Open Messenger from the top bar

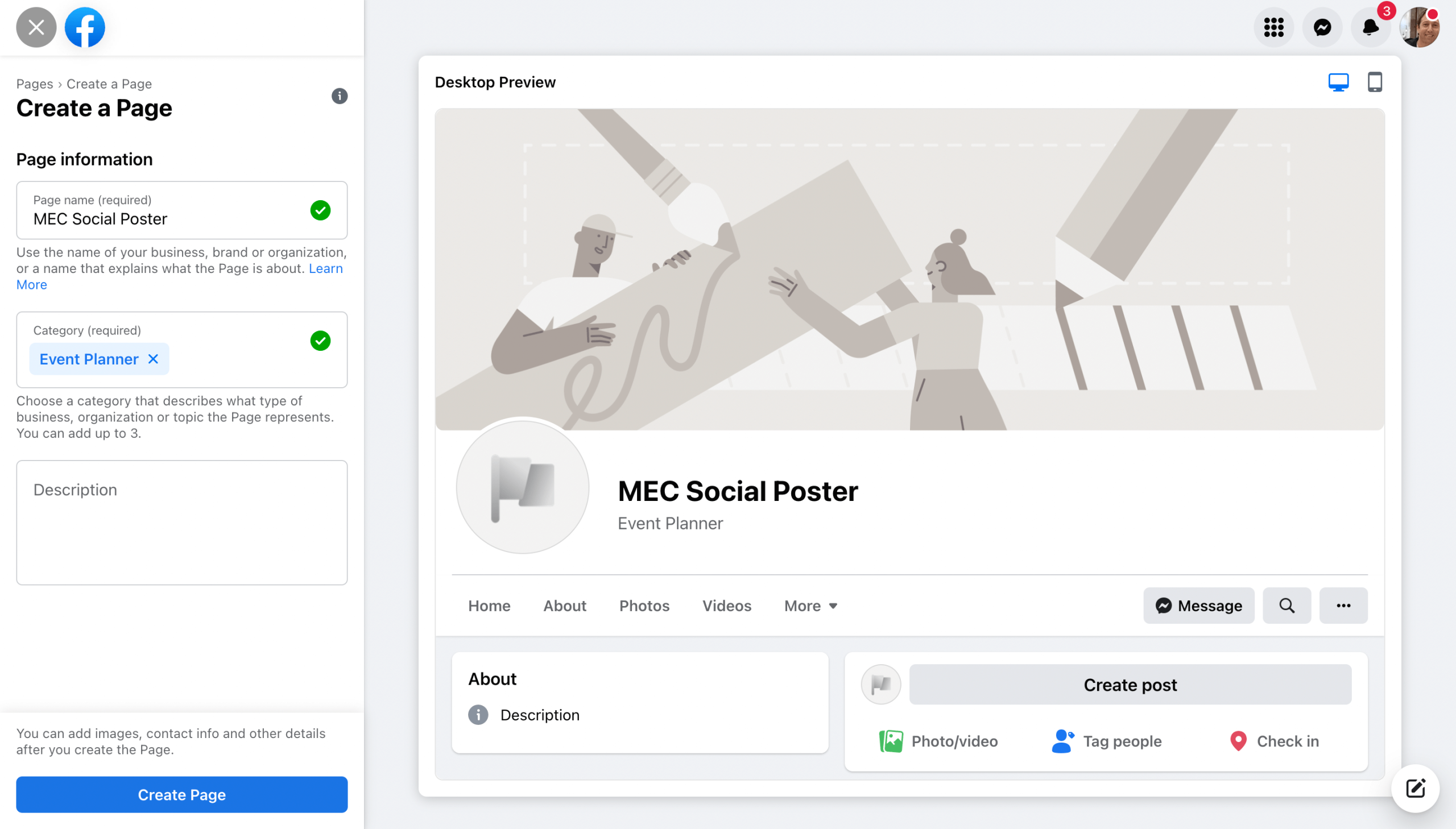pos(1322,27)
